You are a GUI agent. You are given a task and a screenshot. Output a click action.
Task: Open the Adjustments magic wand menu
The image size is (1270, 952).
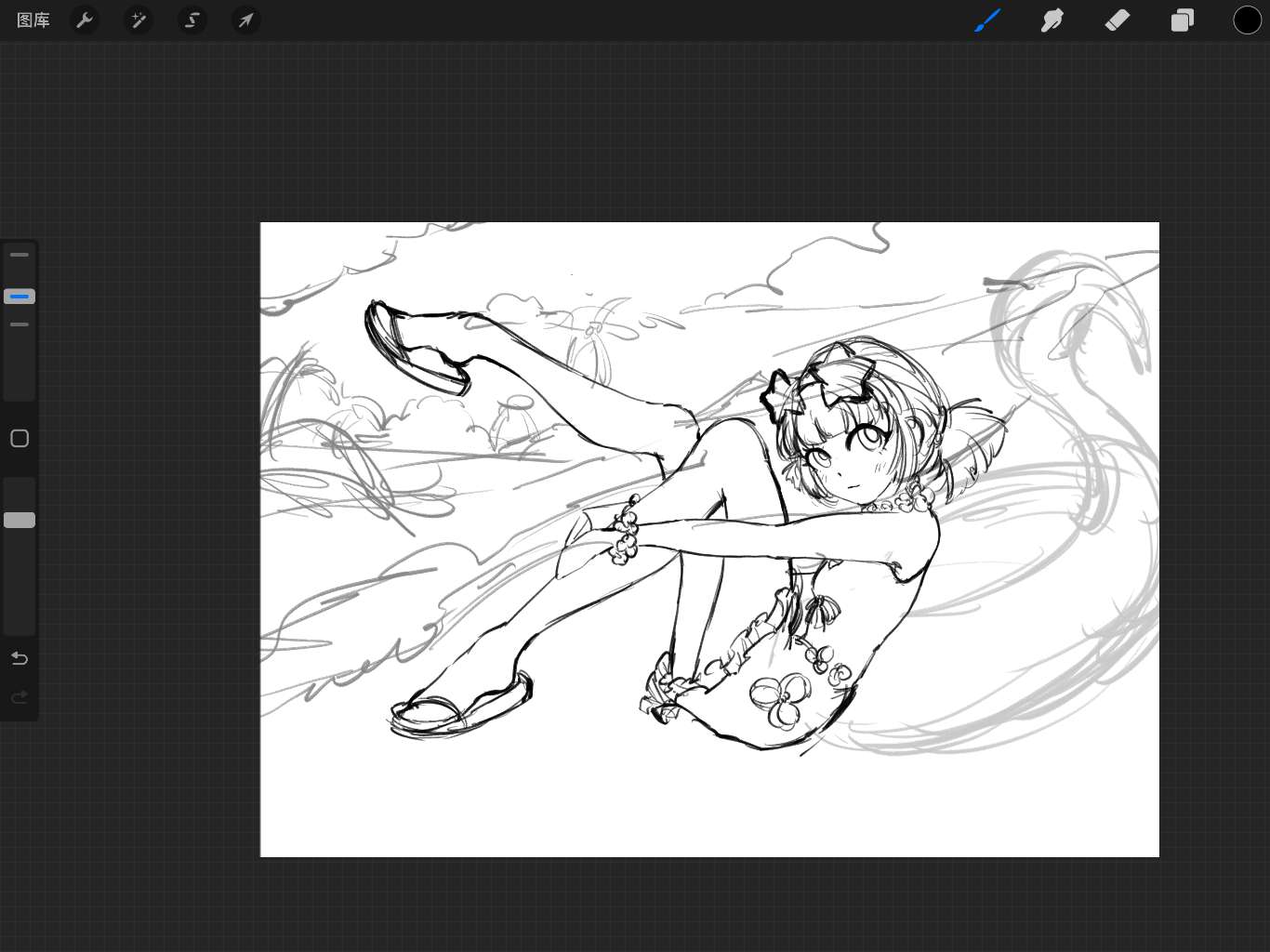coord(139,20)
